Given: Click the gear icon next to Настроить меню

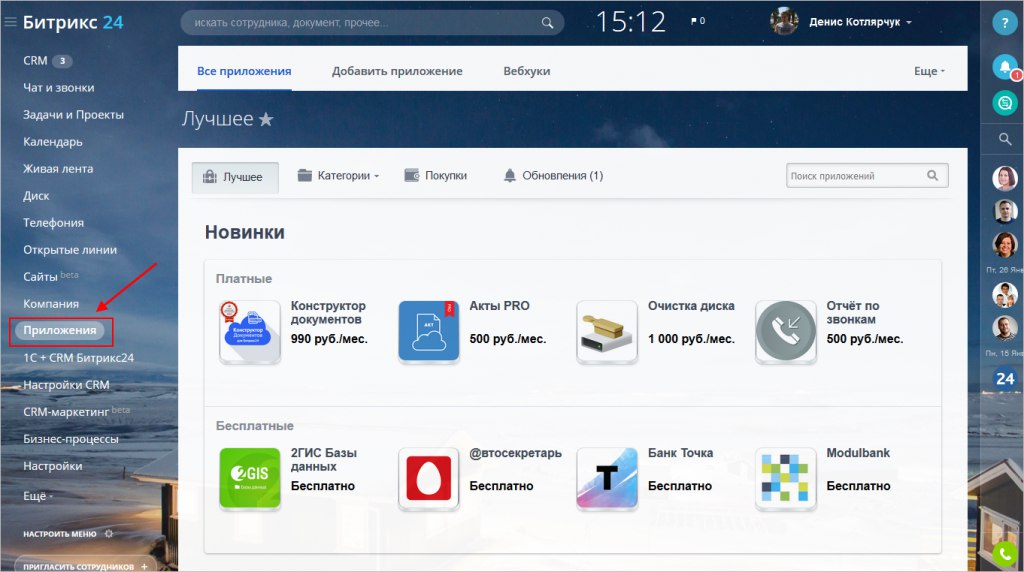Looking at the screenshot, I should coord(109,533).
